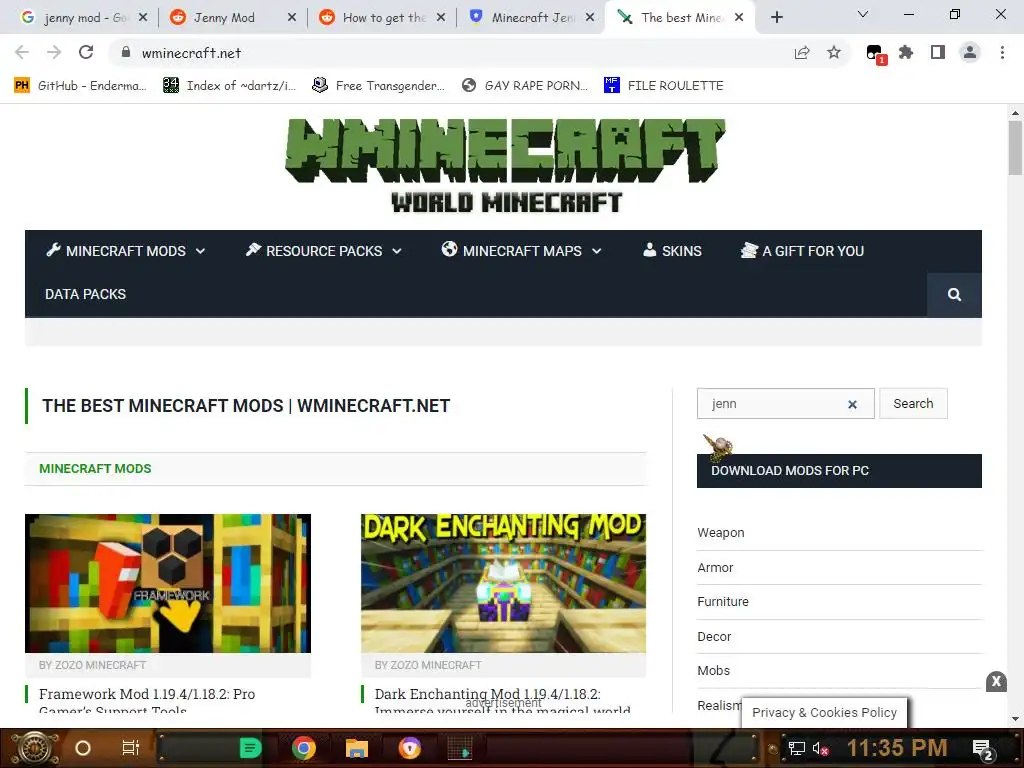
Task: Open Privacy & Cookies Policy
Action: click(x=824, y=712)
